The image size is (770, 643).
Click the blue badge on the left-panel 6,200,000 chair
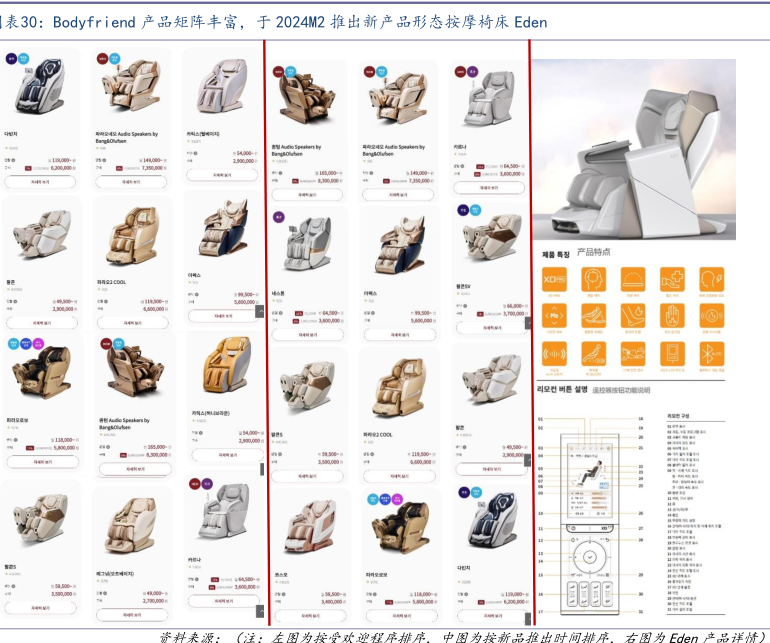tap(24, 58)
